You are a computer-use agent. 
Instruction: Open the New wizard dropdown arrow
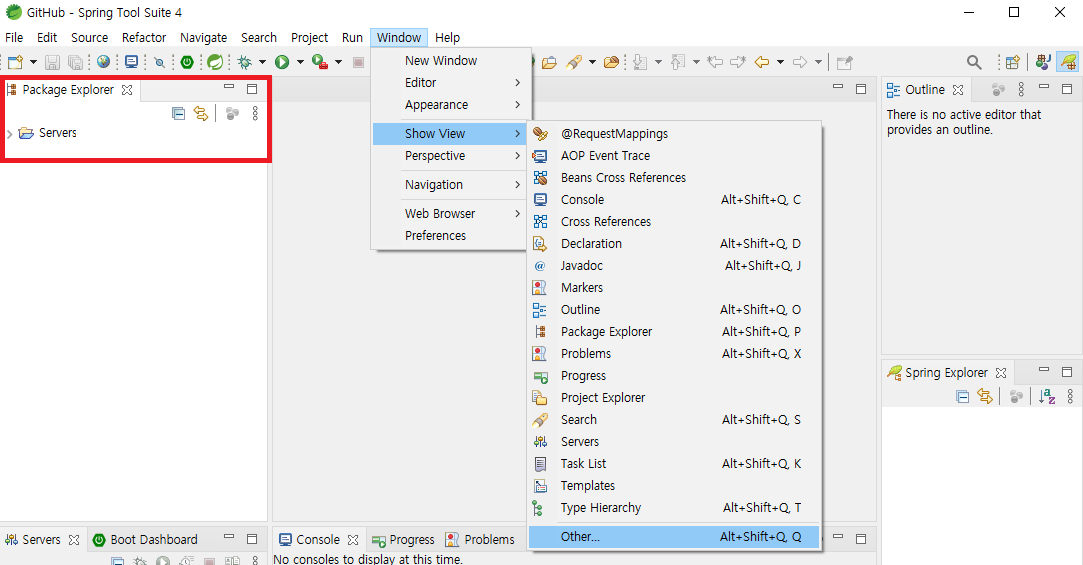(32, 62)
